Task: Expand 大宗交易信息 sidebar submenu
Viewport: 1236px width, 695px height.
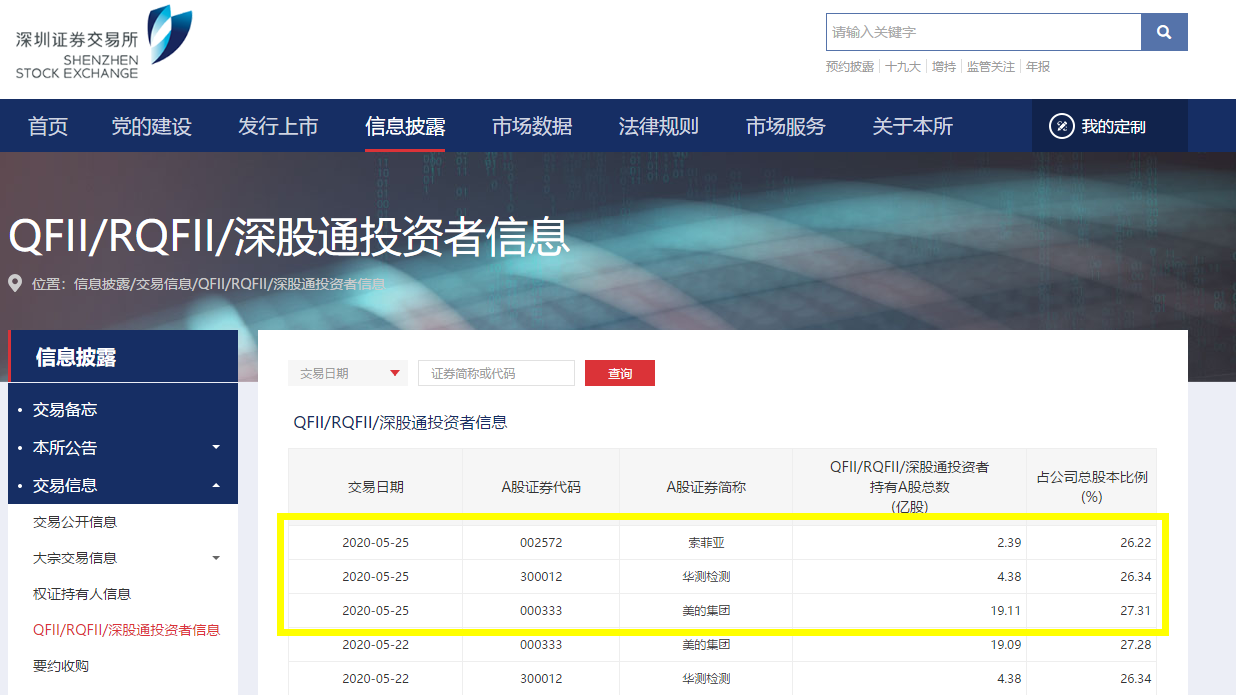Action: (x=123, y=558)
